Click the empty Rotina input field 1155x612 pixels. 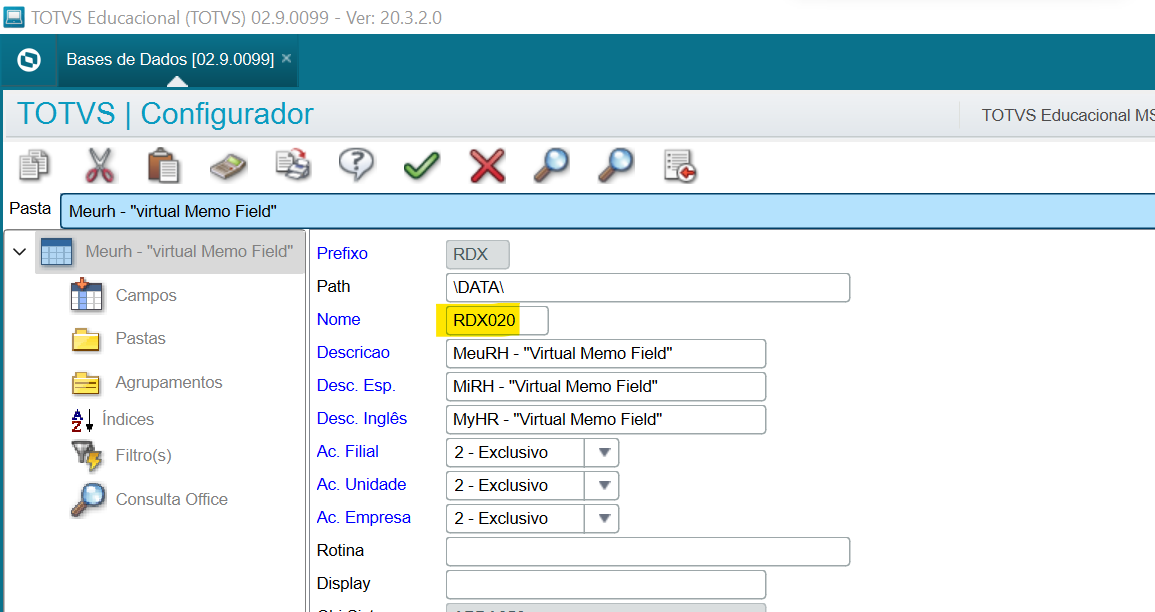(x=647, y=552)
